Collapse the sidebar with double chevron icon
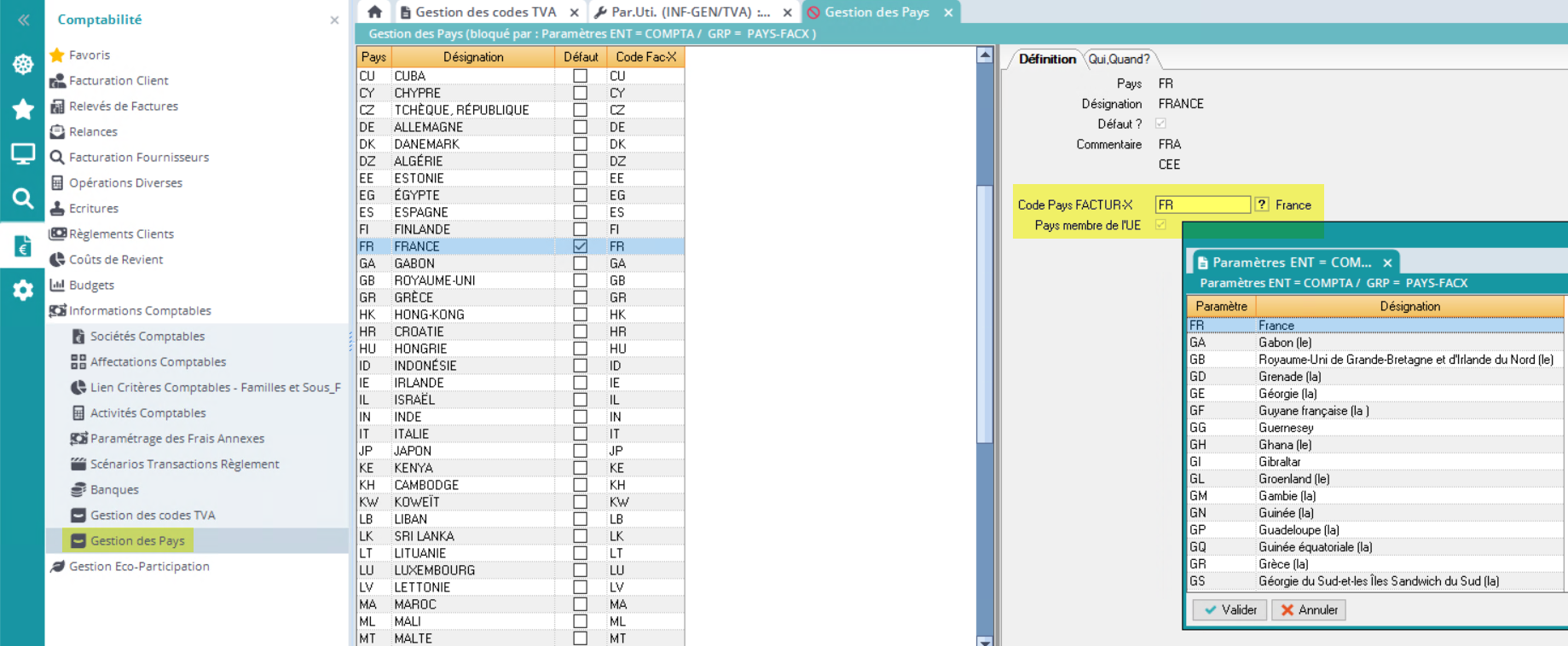1568x646 pixels. (23, 20)
